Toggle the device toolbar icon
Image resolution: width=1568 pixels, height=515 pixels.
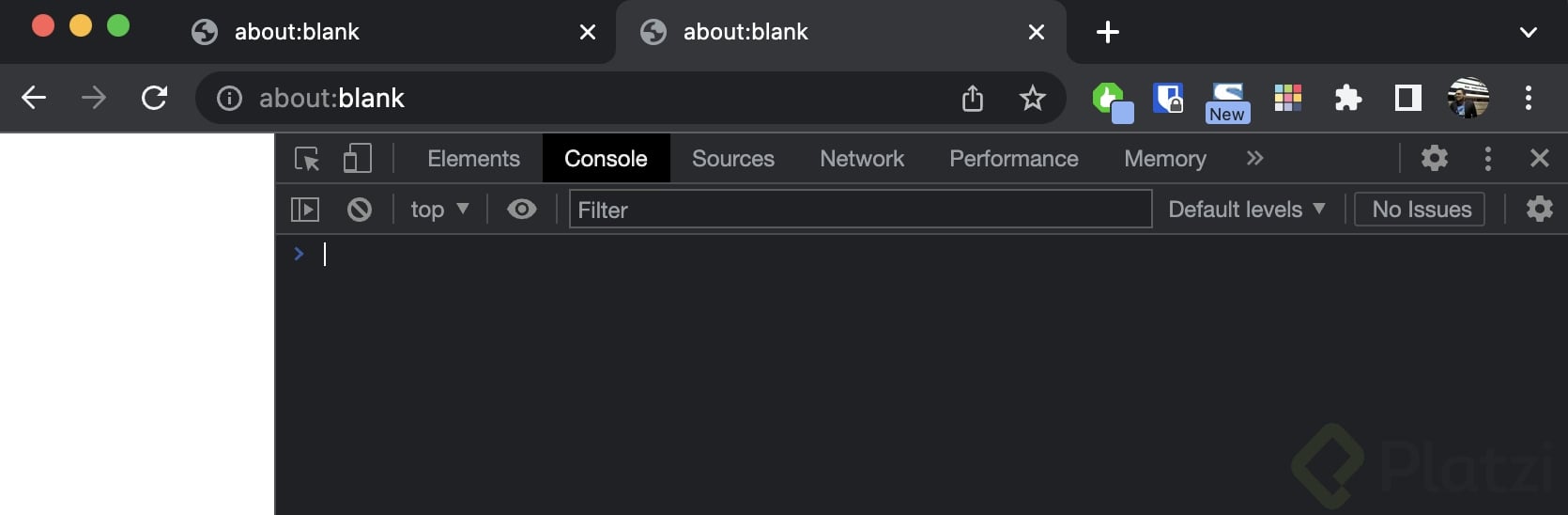pos(357,158)
